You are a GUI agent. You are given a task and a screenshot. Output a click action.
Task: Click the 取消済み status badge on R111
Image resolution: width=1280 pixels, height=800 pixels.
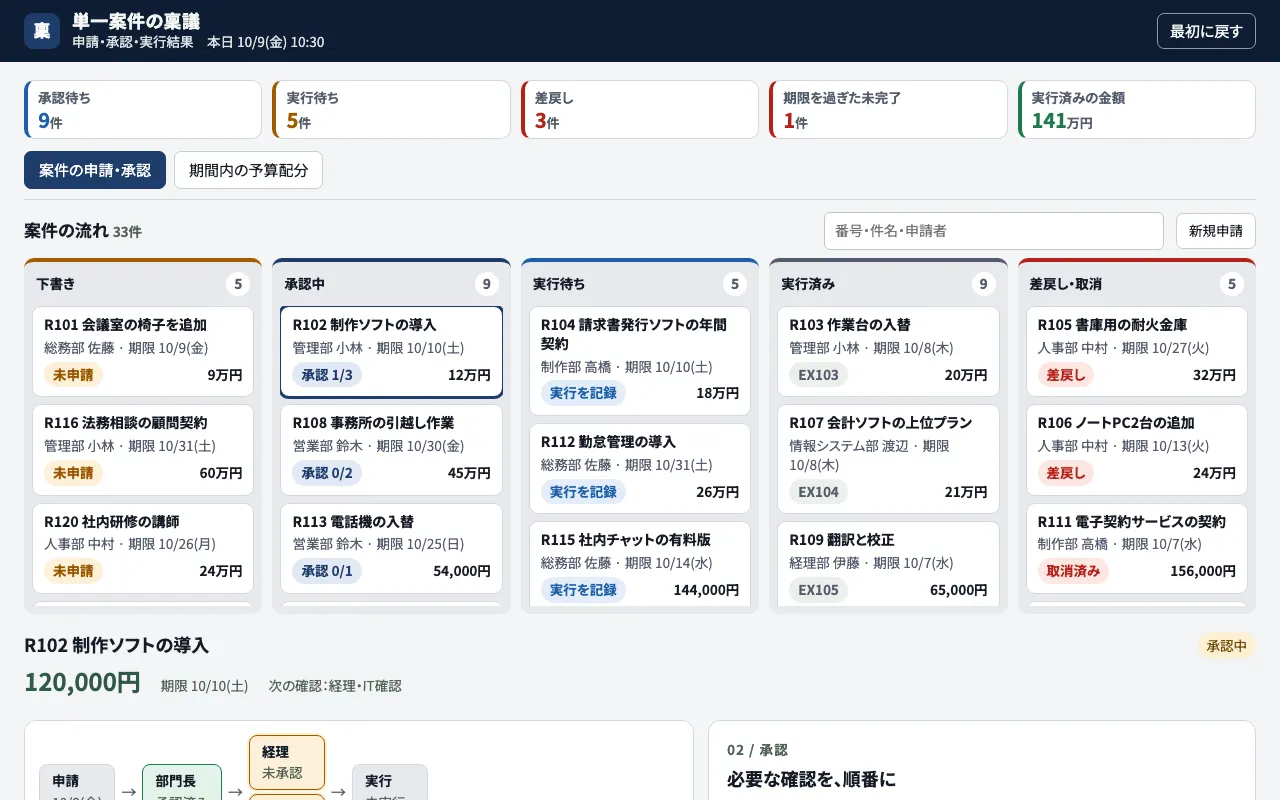pyautogui.click(x=1073, y=571)
